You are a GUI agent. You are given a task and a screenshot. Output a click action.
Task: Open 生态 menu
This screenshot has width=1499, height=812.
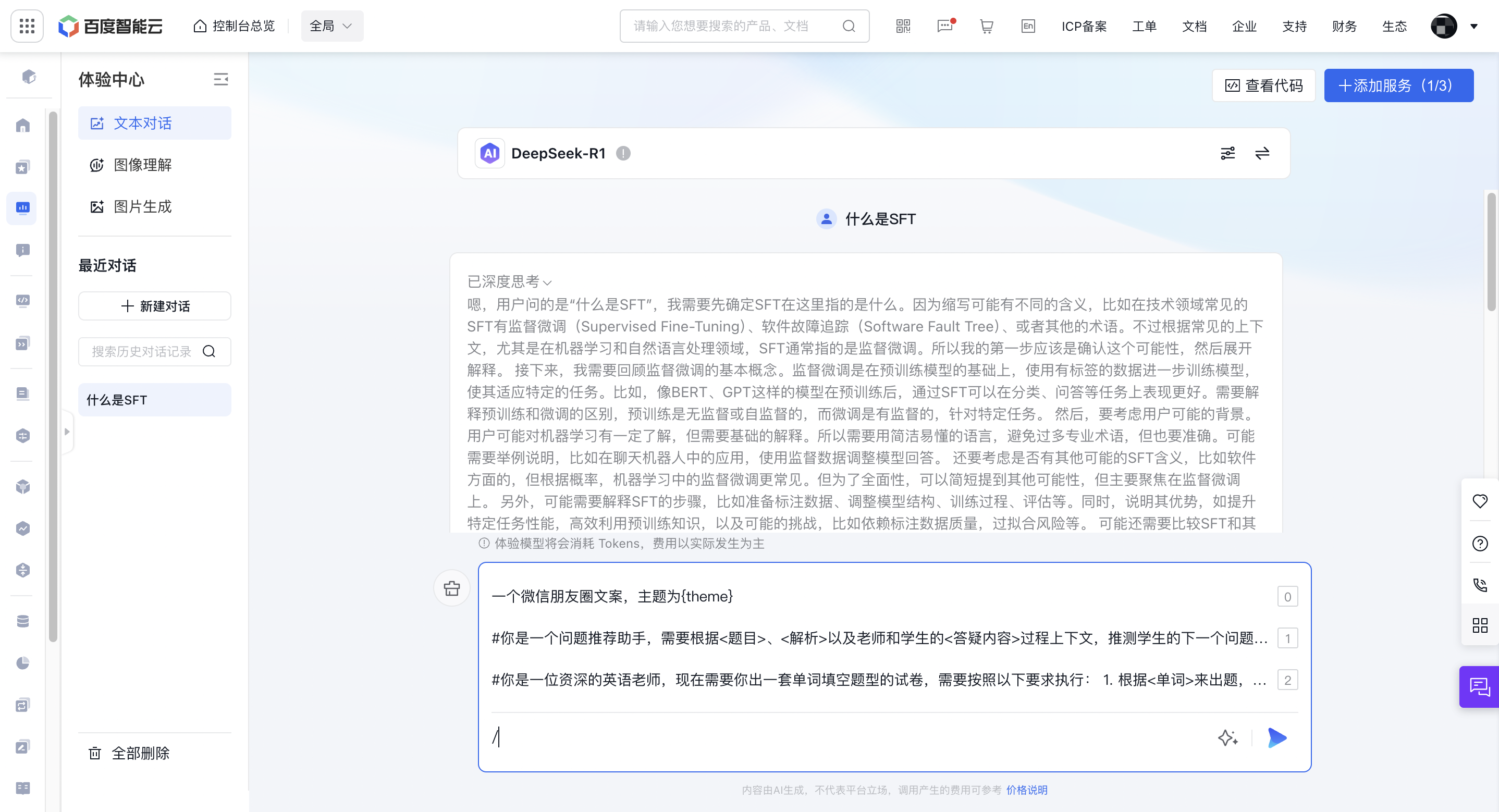1395,26
